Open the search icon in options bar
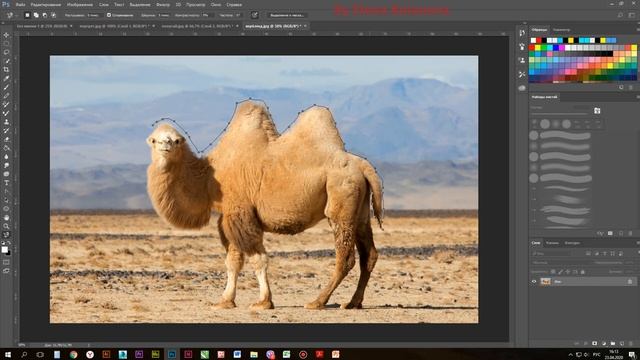This screenshot has height=360, width=640. (620, 15)
